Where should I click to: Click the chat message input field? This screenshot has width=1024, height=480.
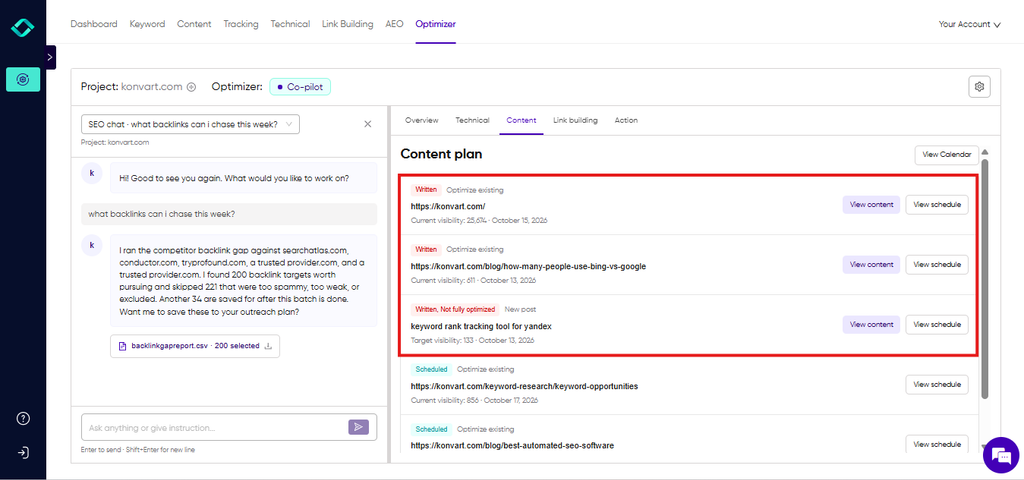pos(216,428)
